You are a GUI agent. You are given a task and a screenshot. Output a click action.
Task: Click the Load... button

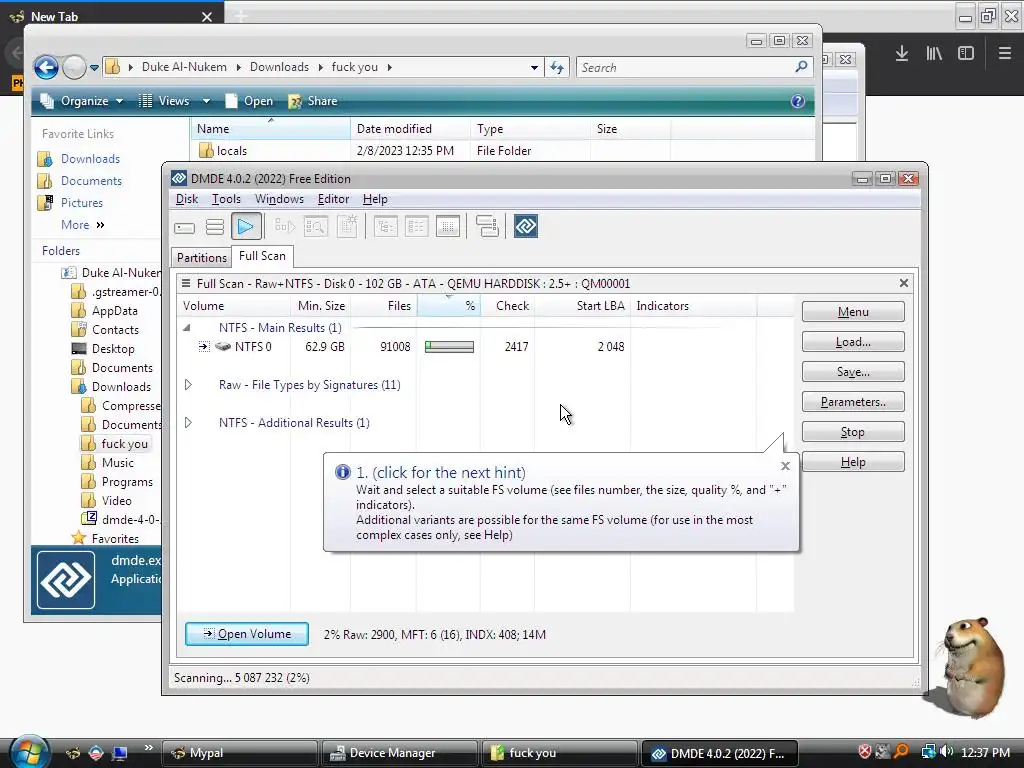[x=853, y=342]
